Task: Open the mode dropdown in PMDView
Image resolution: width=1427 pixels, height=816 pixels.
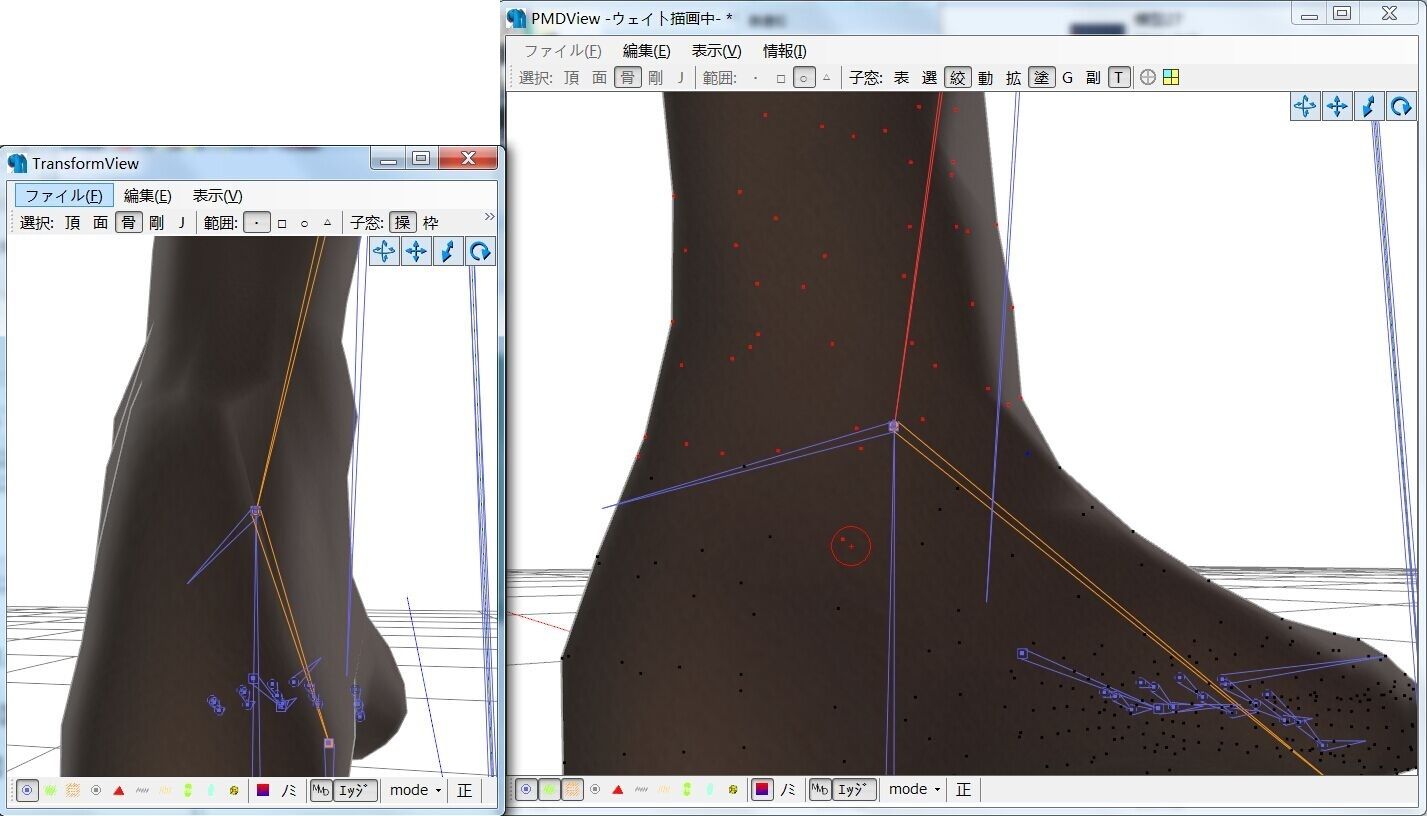Action: pos(914,790)
